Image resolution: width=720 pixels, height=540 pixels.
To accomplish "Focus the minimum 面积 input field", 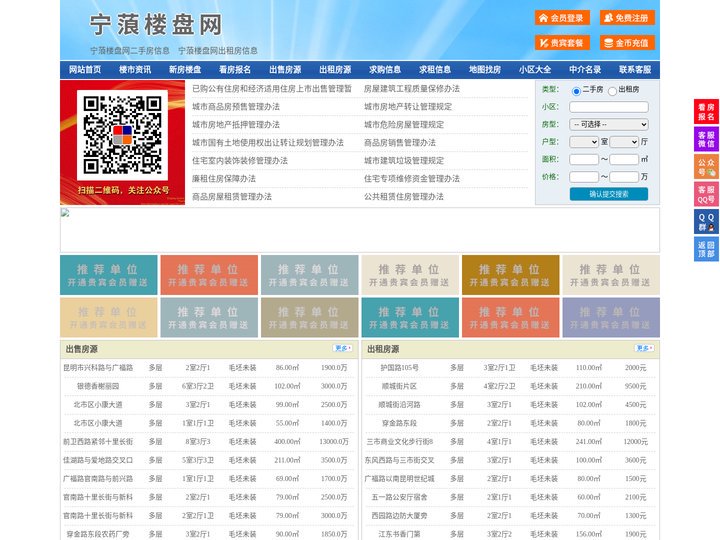I will coord(584,159).
